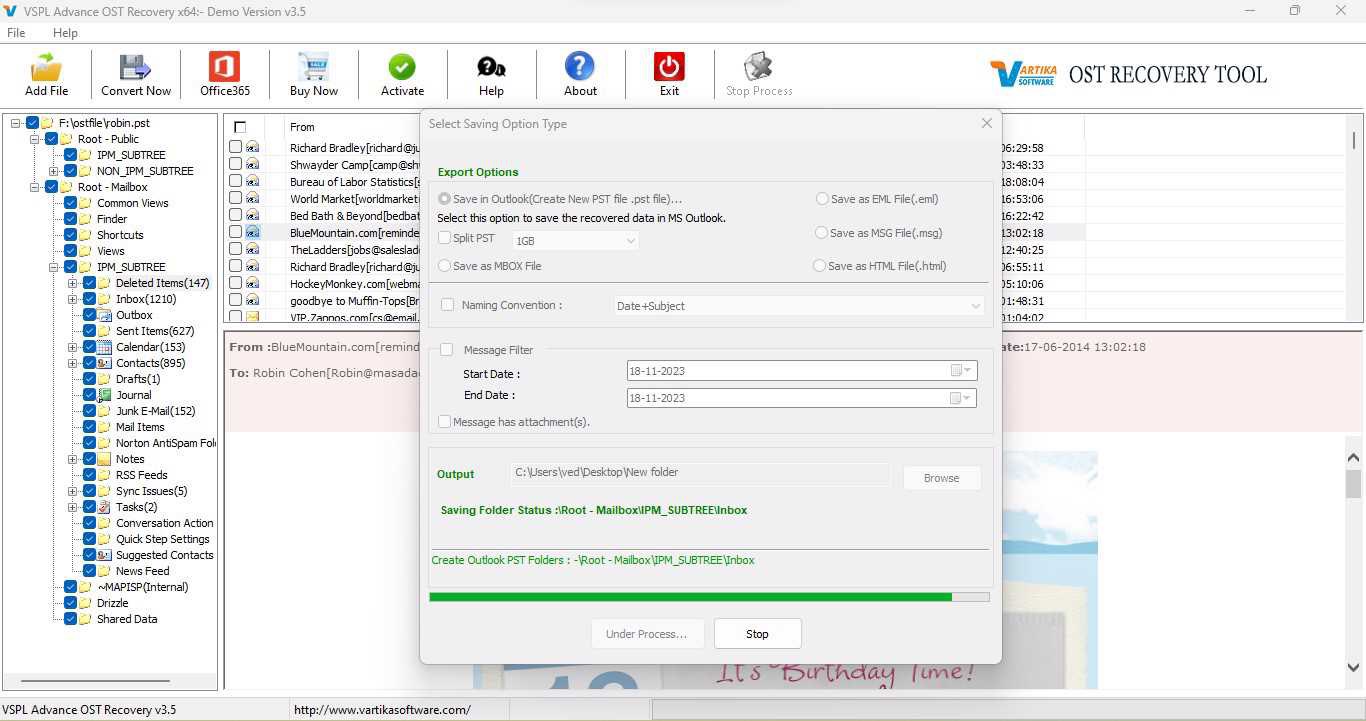Click the Vartika Software logo
The image size is (1366, 721).
pos(1022,74)
